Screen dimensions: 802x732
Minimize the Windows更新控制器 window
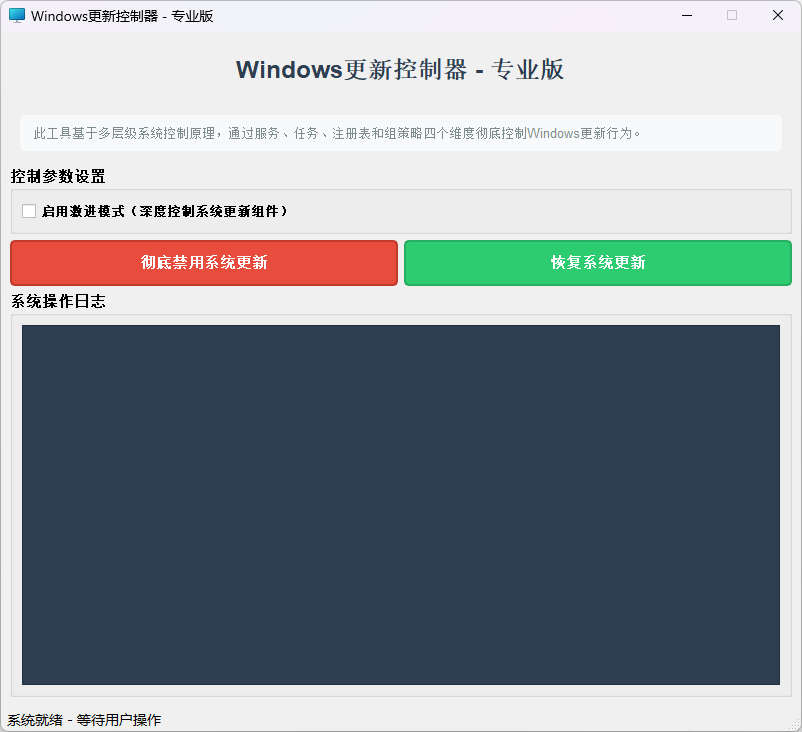click(x=687, y=16)
